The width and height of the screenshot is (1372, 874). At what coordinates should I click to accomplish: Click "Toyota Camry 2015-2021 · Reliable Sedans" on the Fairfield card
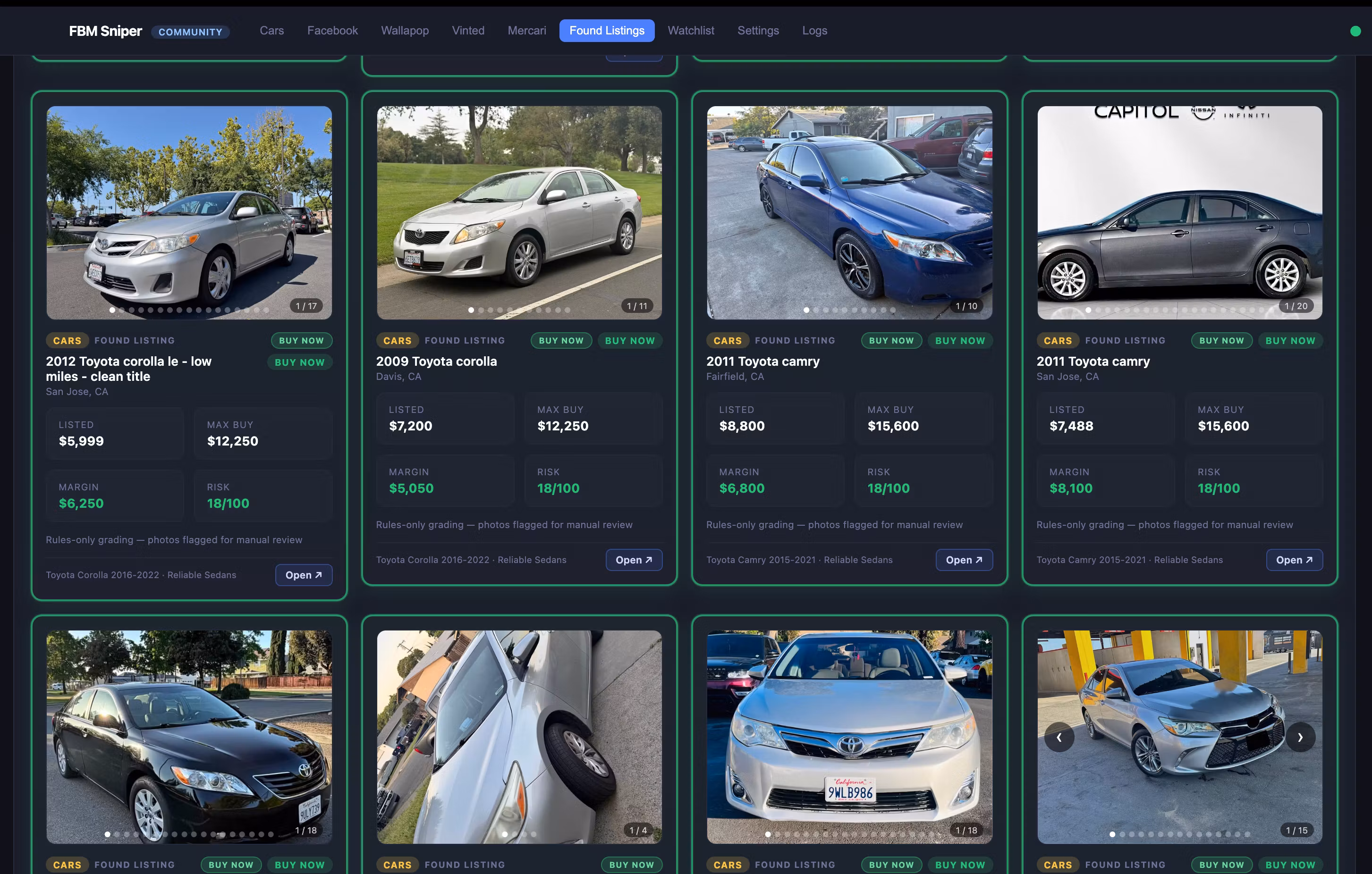tap(799, 560)
